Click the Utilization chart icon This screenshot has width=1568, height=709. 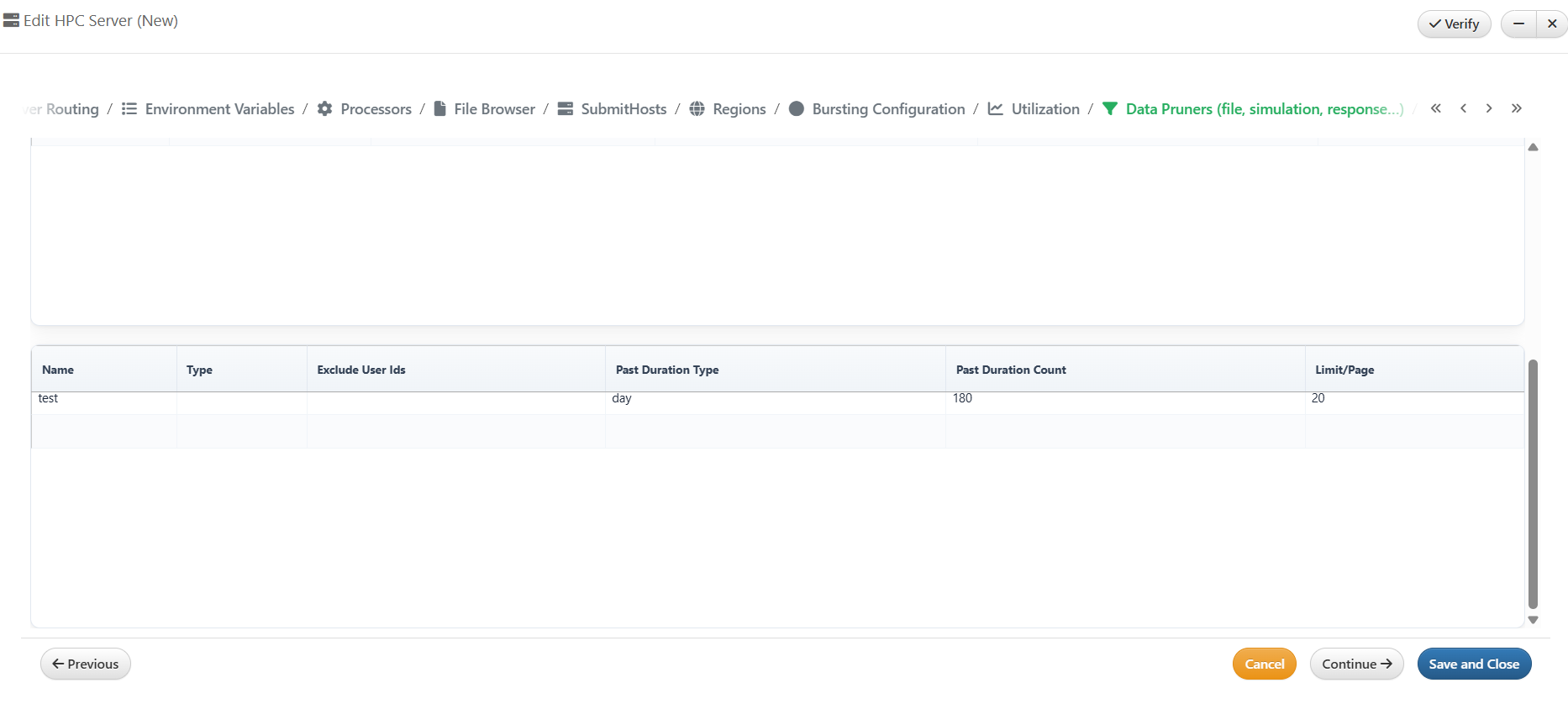[x=996, y=109]
